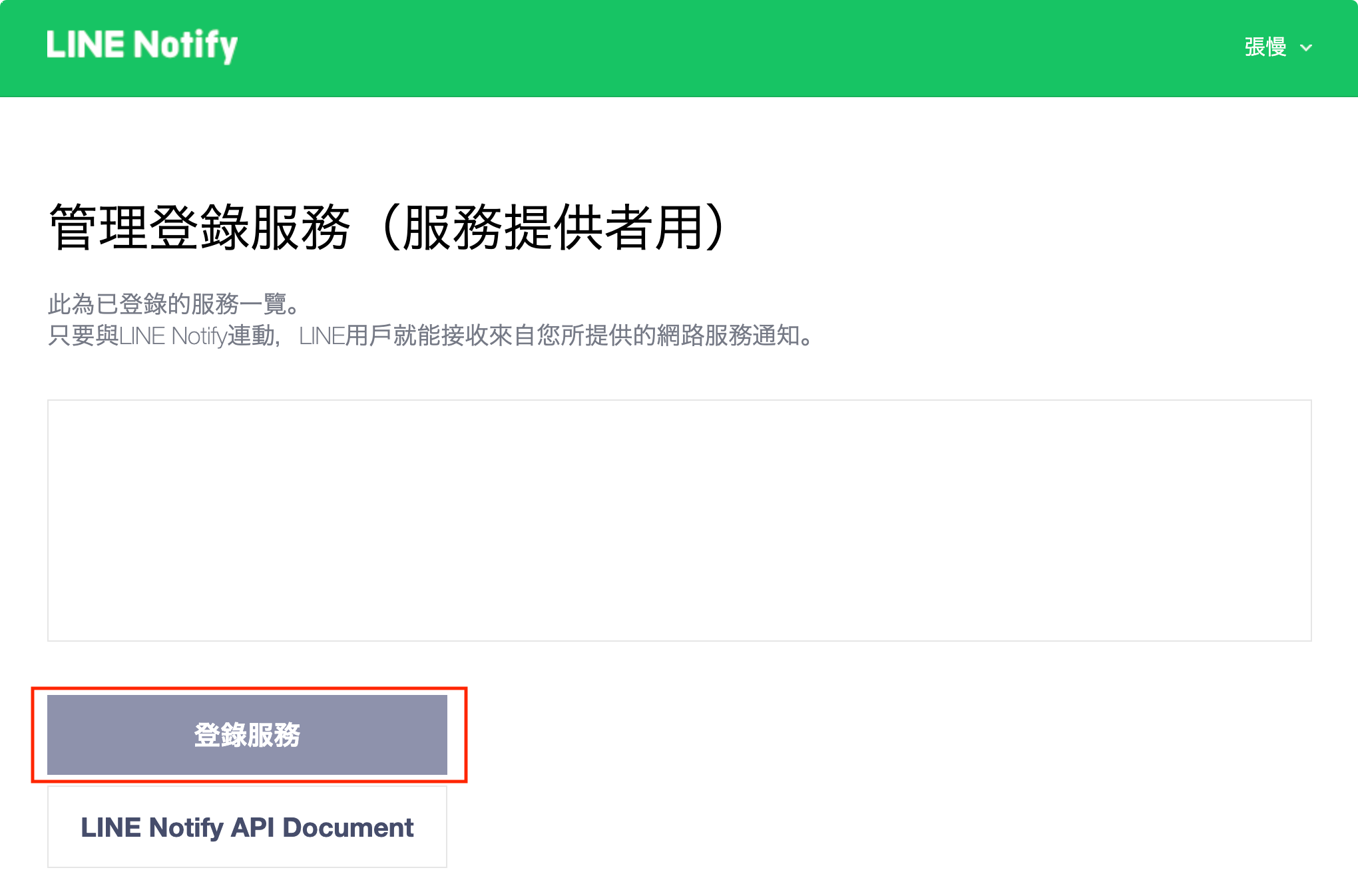Click the word Document on the API button
Viewport: 1358px width, 896px height.
click(347, 827)
